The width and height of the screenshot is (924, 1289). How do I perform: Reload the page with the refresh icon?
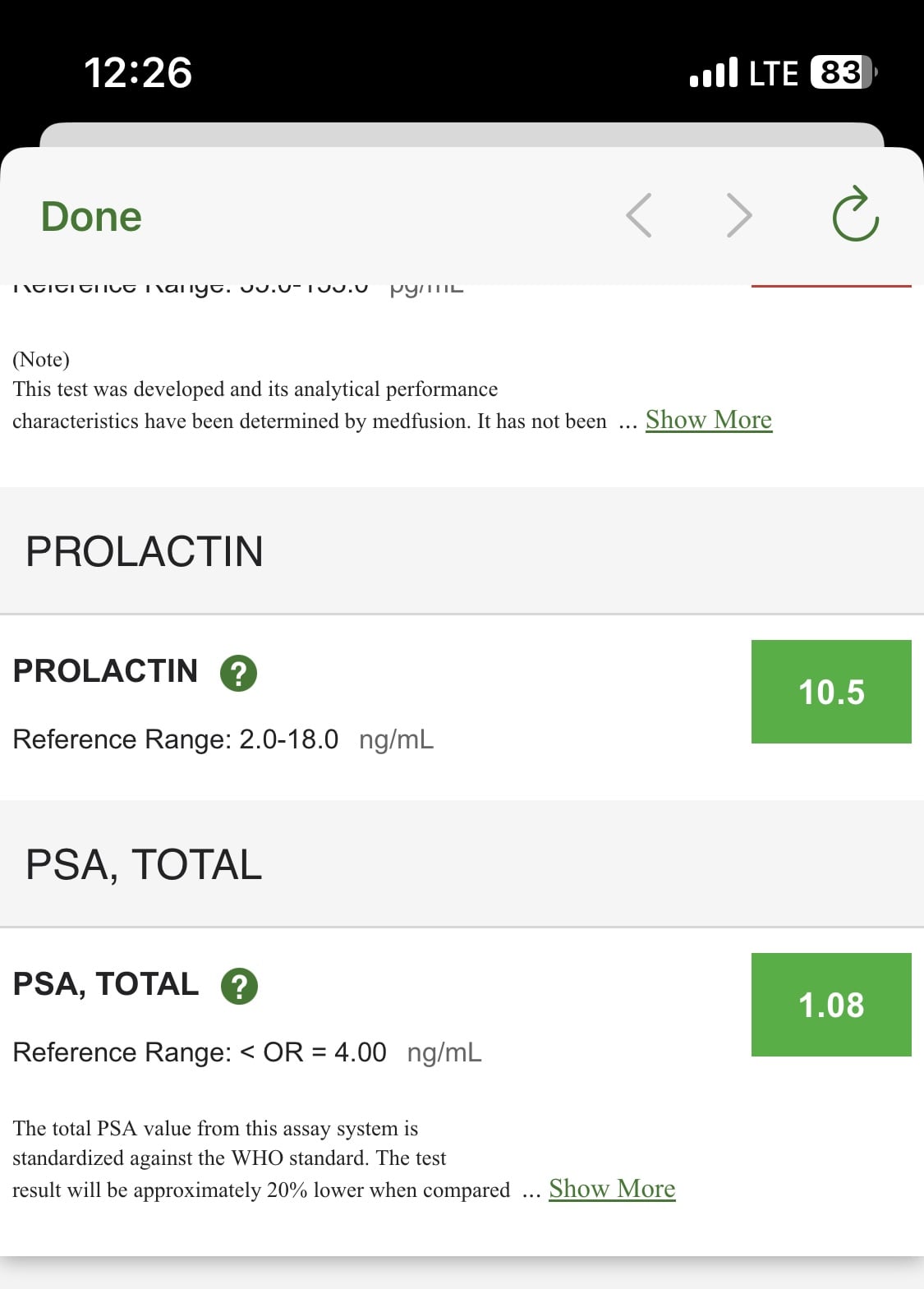coord(856,214)
